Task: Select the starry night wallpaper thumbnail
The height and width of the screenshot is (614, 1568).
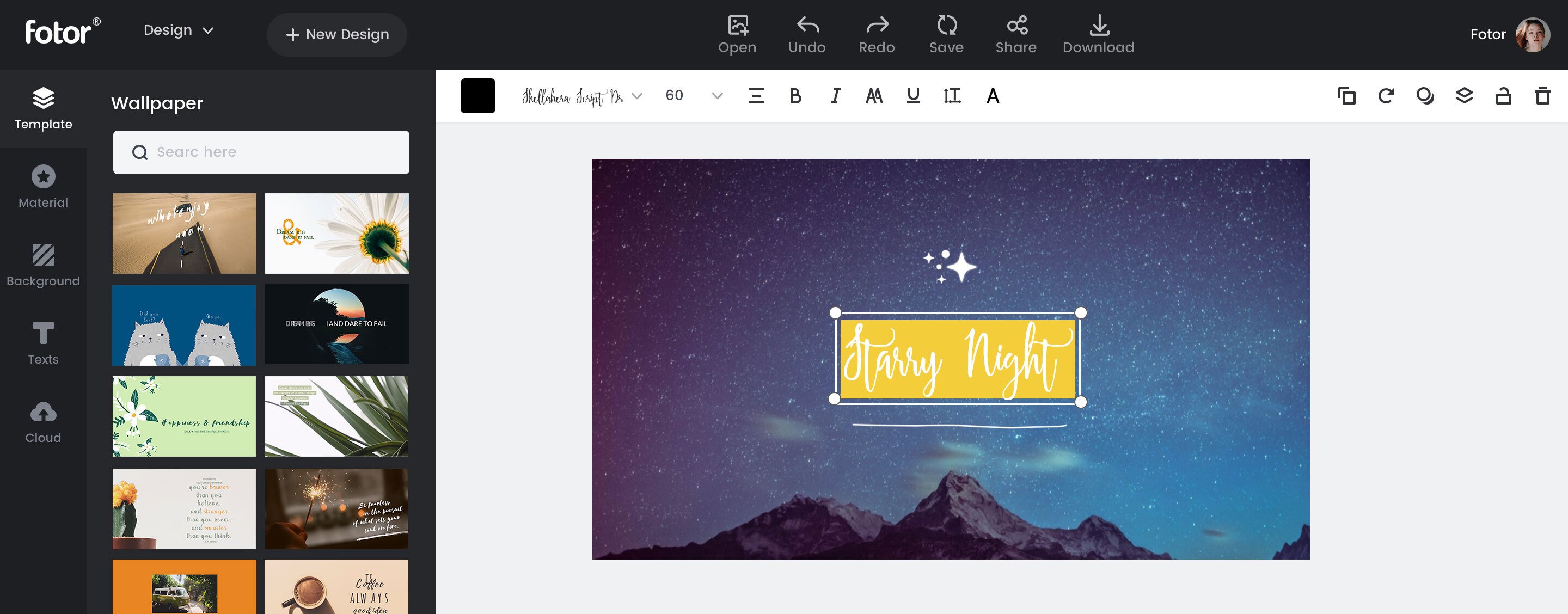Action: pos(951,358)
